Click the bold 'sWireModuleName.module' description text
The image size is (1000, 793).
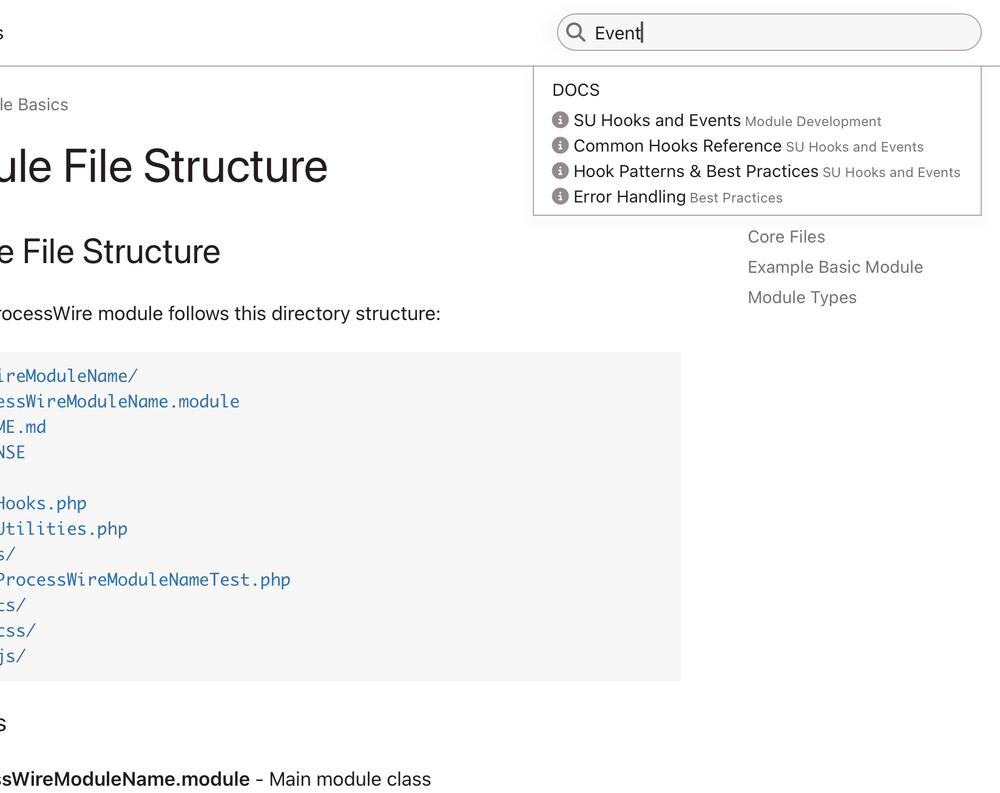coord(125,779)
